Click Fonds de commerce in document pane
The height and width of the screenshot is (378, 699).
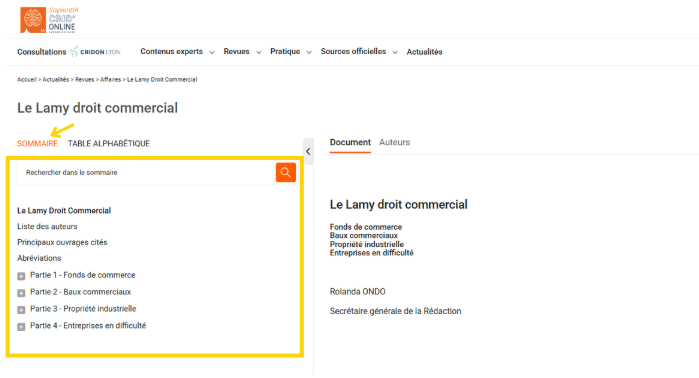(x=366, y=227)
